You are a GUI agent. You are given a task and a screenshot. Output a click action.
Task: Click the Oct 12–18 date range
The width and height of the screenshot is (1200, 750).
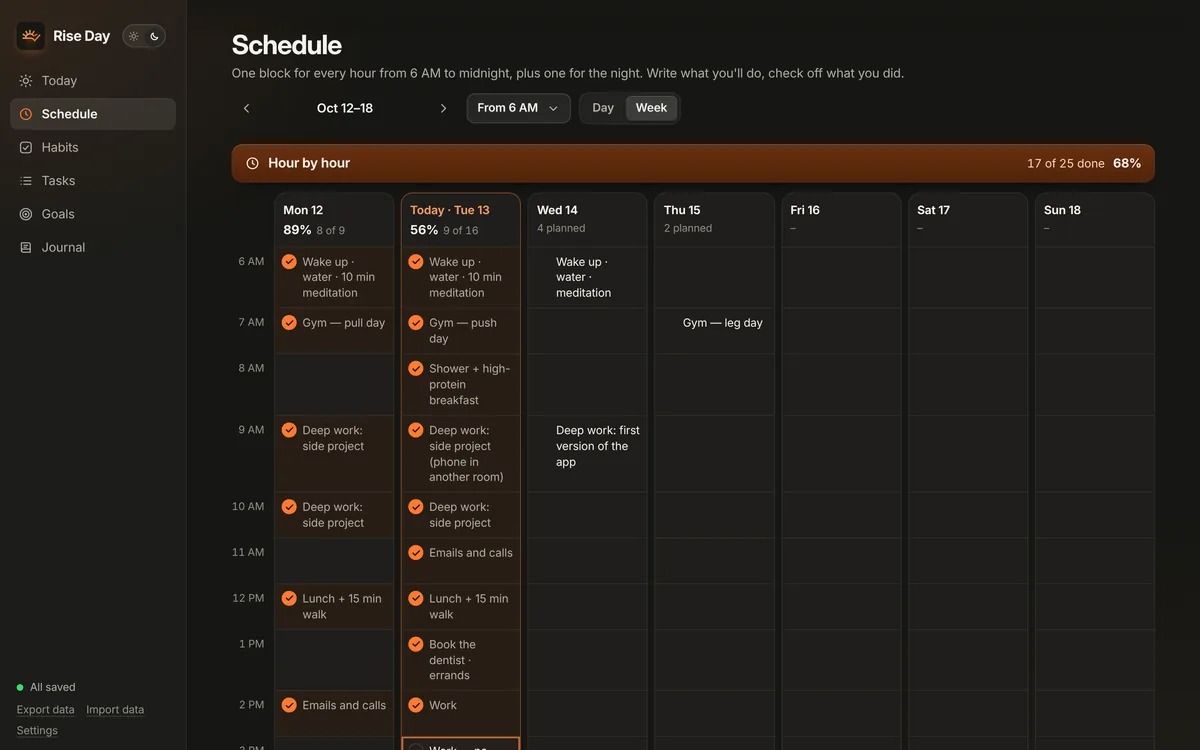tap(345, 108)
